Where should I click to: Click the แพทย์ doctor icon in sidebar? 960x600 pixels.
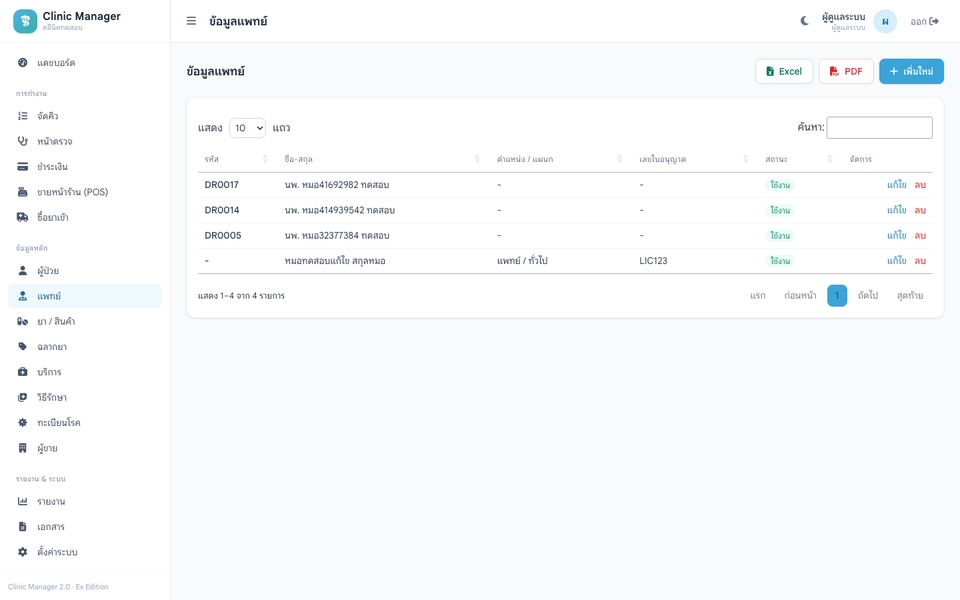[23, 296]
